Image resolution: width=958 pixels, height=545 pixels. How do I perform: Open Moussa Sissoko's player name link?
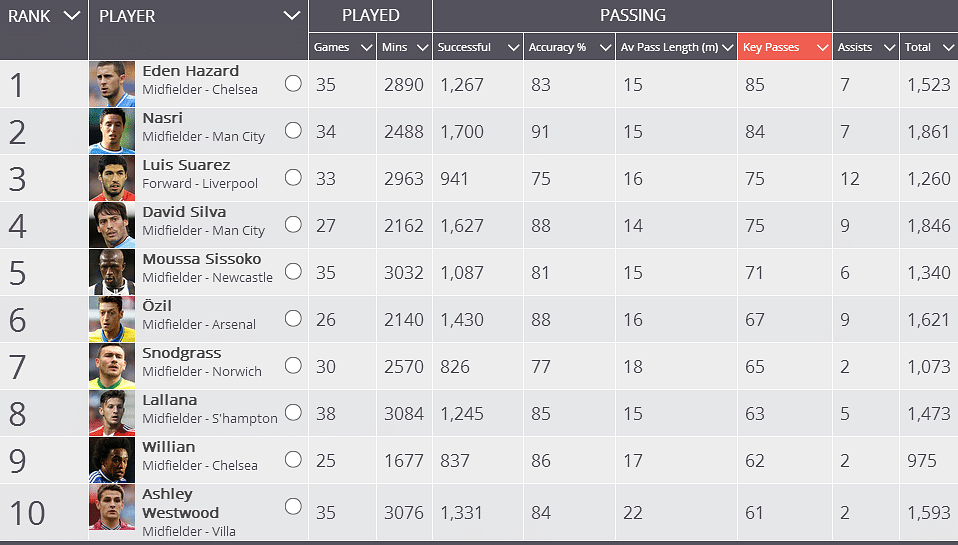click(201, 259)
